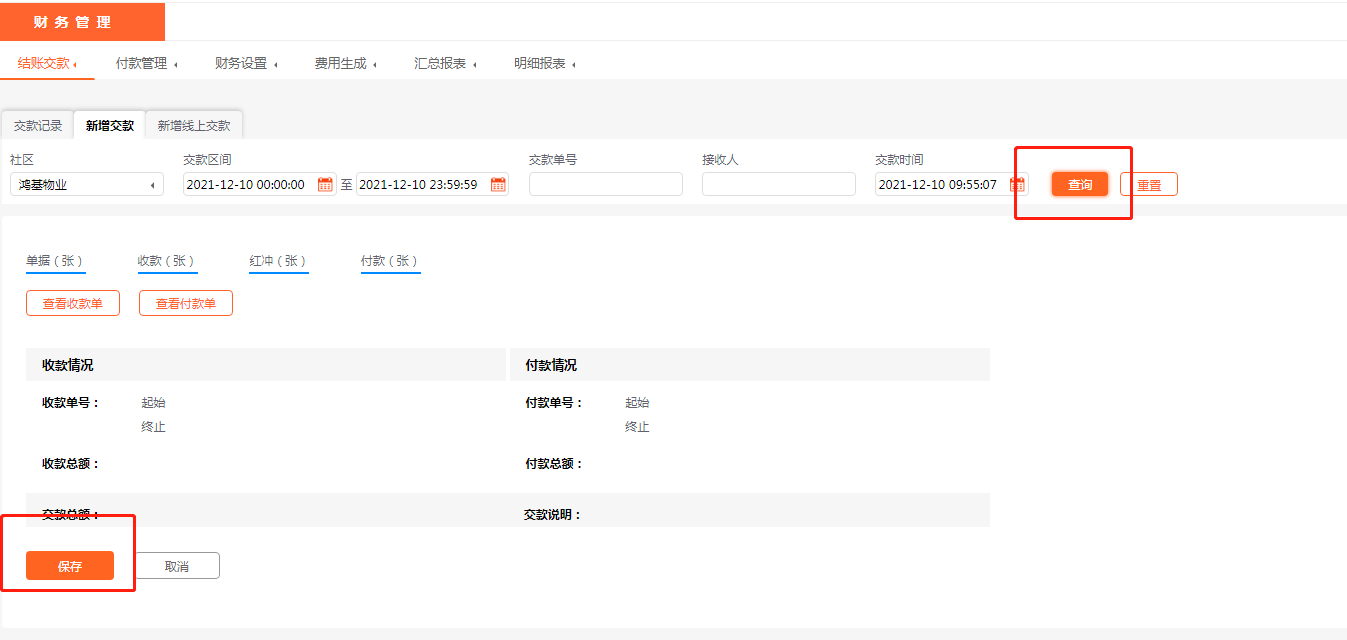Click the 查看收款单 button
Image resolution: width=1347 pixels, height=640 pixels.
point(73,303)
